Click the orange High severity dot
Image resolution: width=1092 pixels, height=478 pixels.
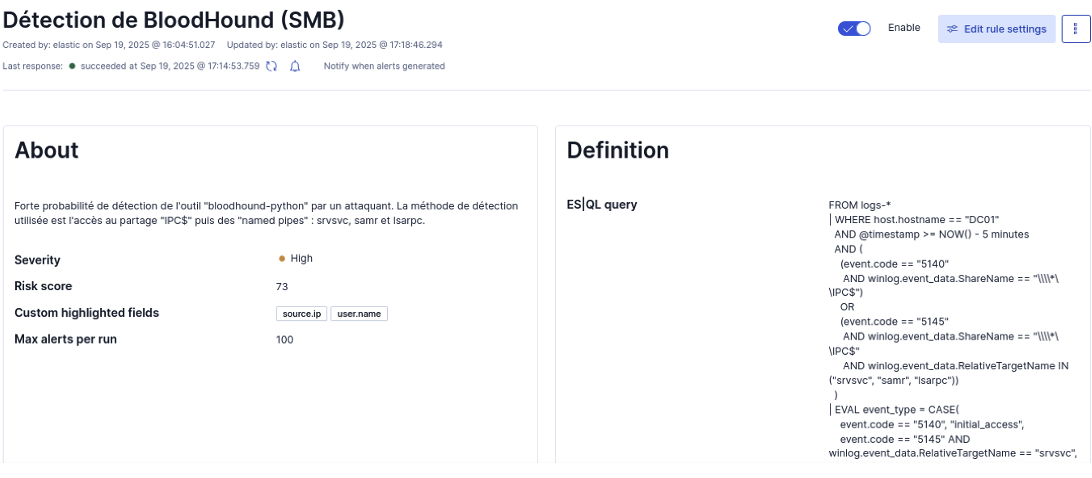pos(282,258)
